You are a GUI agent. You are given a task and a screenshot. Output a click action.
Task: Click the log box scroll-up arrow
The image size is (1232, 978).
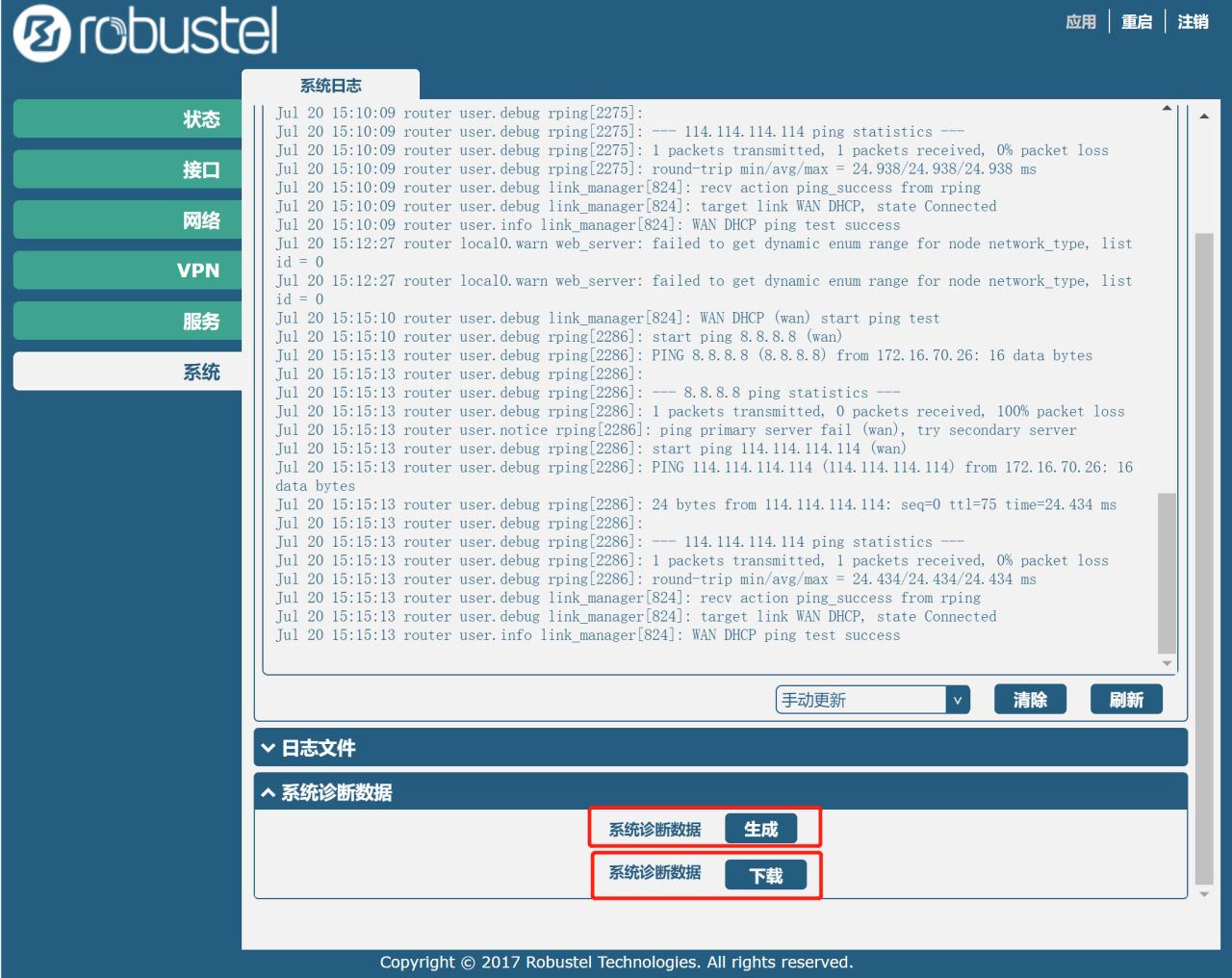point(1167,109)
